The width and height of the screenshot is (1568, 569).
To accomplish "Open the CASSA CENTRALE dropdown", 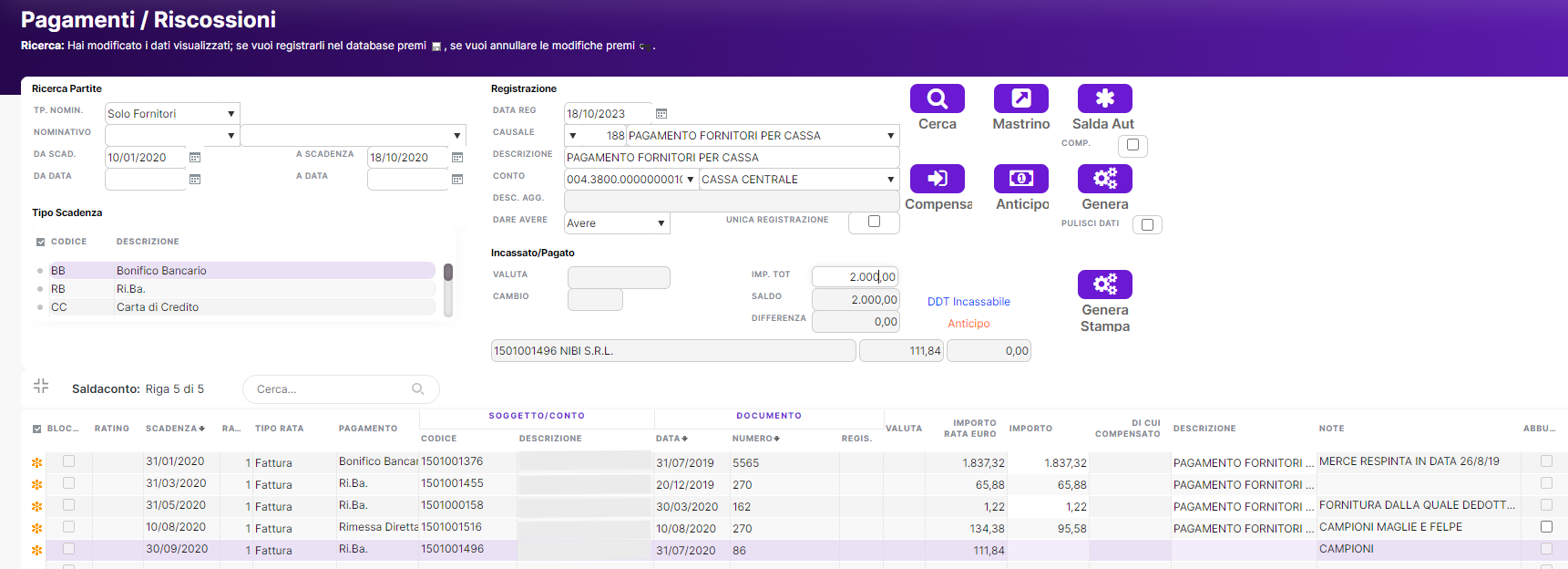I will (891, 180).
